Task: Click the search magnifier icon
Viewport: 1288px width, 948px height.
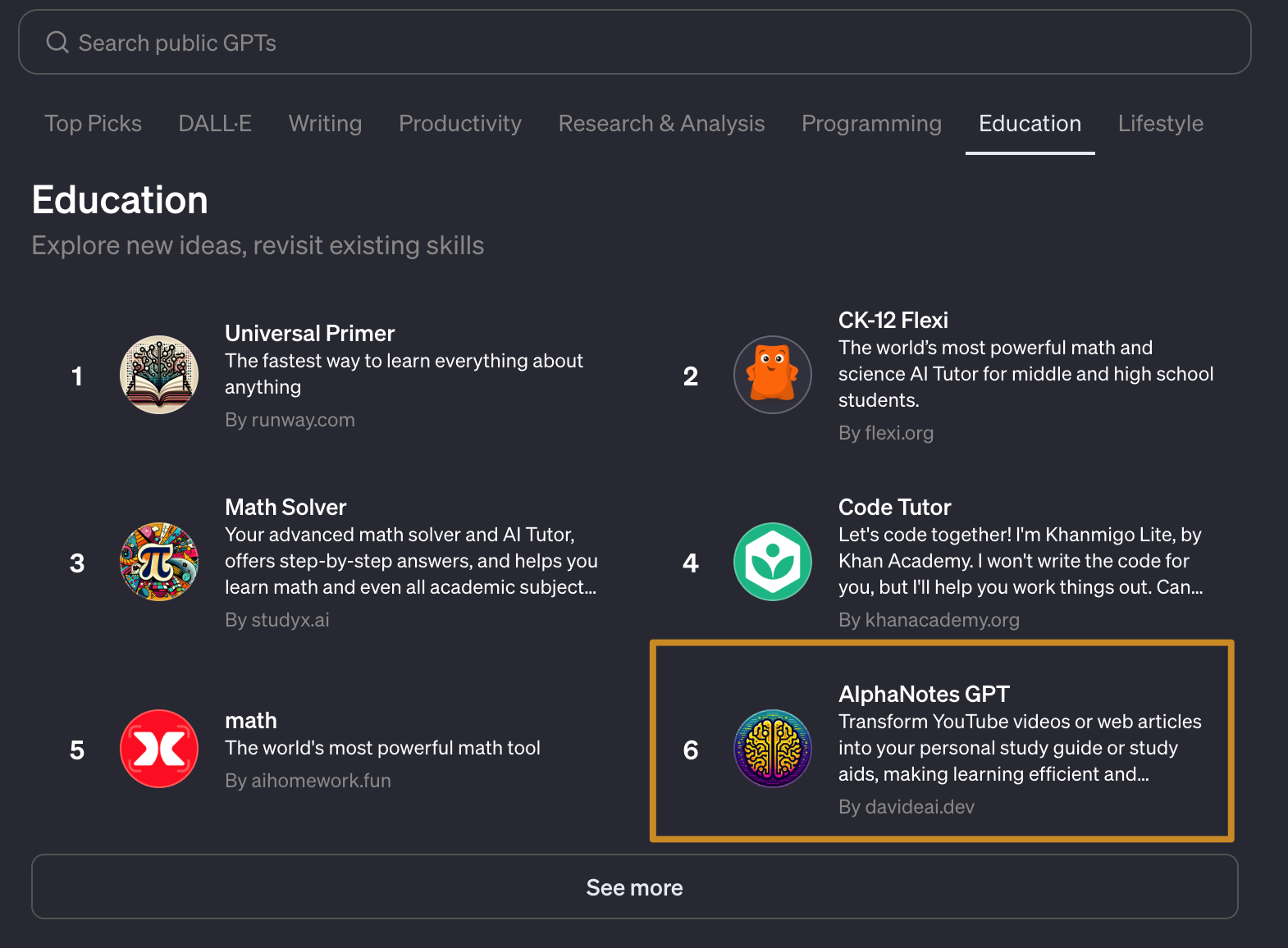Action: [57, 42]
